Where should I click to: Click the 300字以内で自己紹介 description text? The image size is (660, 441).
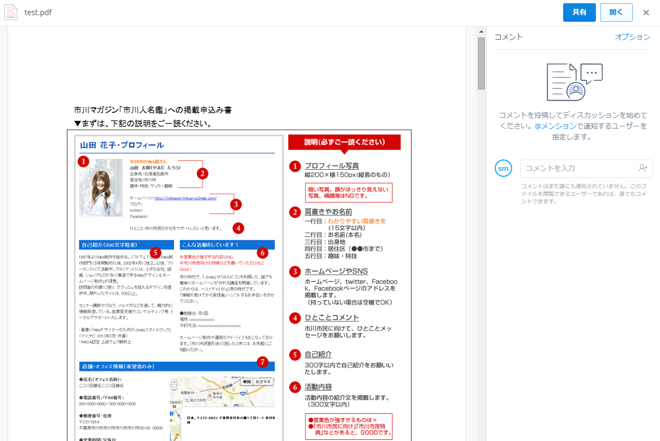tap(349, 369)
